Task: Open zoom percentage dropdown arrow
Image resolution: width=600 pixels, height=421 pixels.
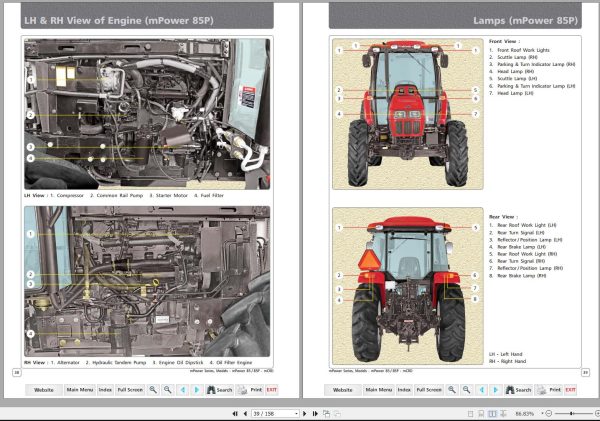Action: 542,413
